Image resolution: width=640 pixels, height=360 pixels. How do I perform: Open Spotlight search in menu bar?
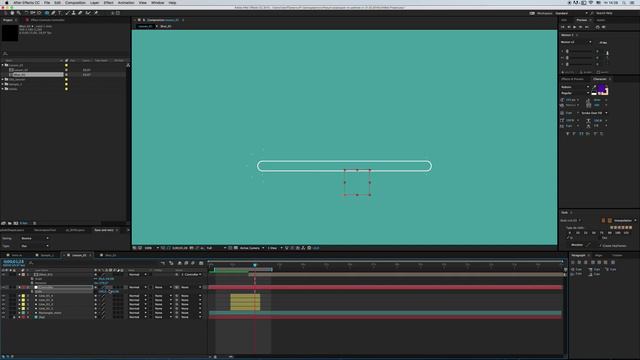click(624, 2)
